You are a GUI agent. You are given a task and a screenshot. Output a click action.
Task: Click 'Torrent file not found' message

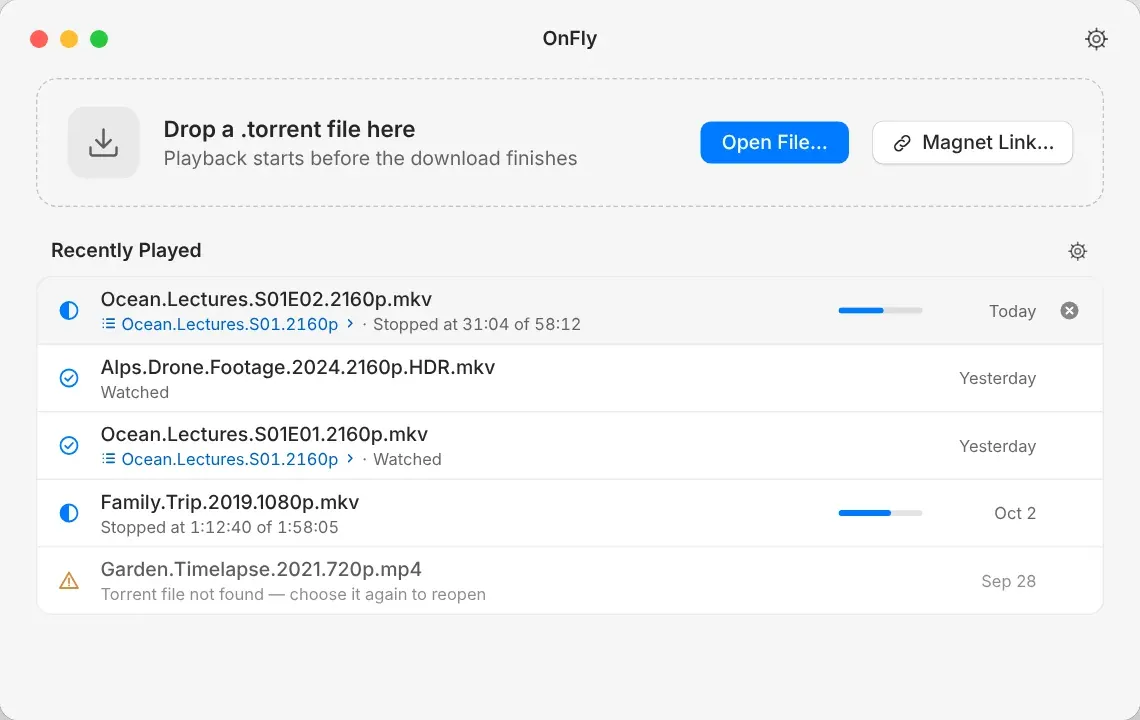click(293, 594)
